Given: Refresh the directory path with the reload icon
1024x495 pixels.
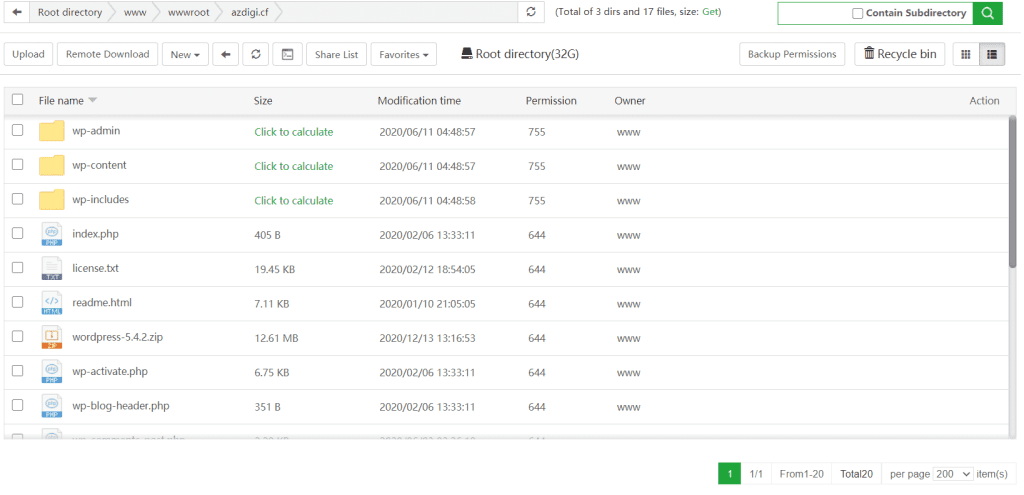Looking at the screenshot, I should [531, 12].
